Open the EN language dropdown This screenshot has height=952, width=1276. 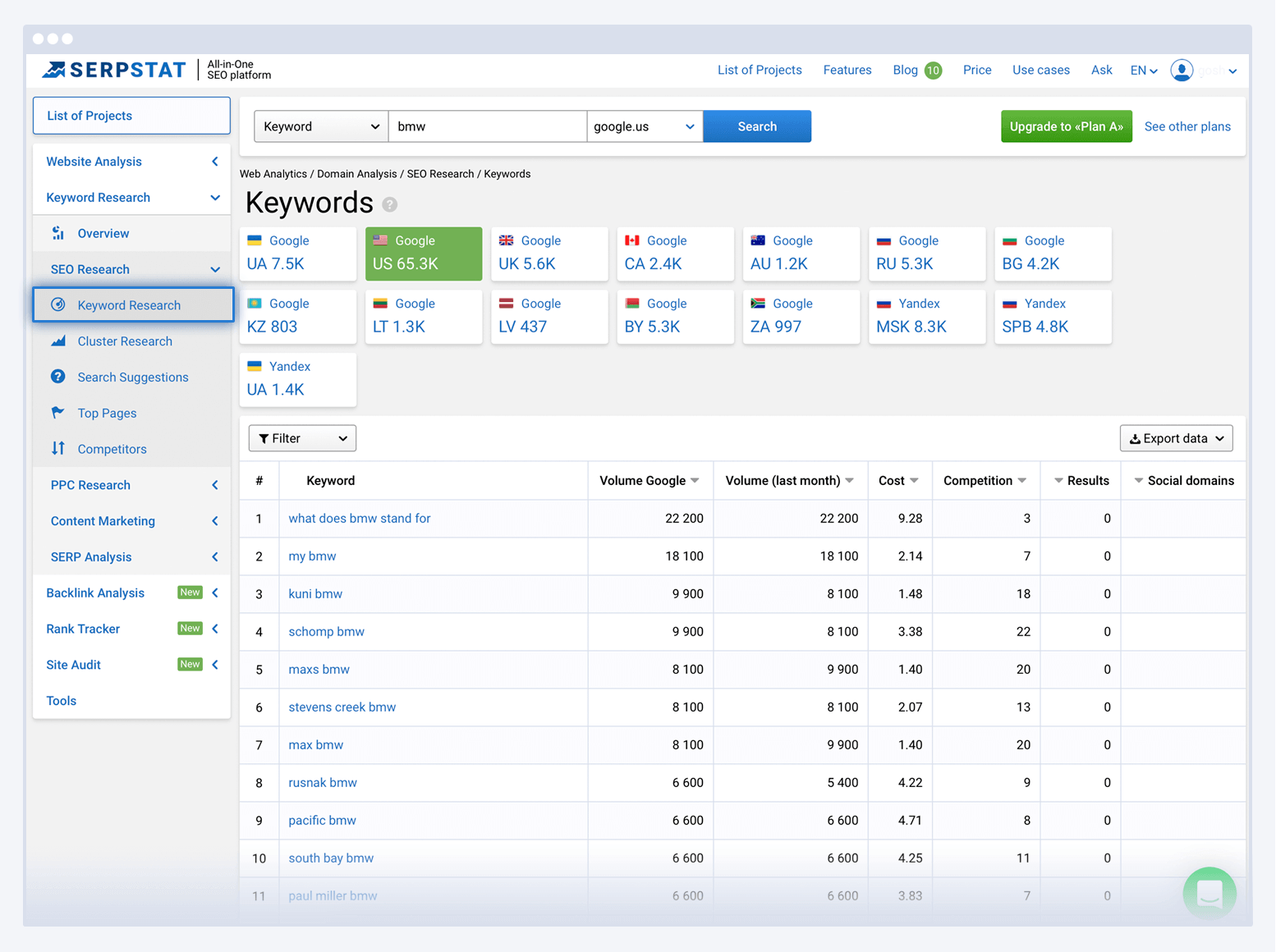1144,71
